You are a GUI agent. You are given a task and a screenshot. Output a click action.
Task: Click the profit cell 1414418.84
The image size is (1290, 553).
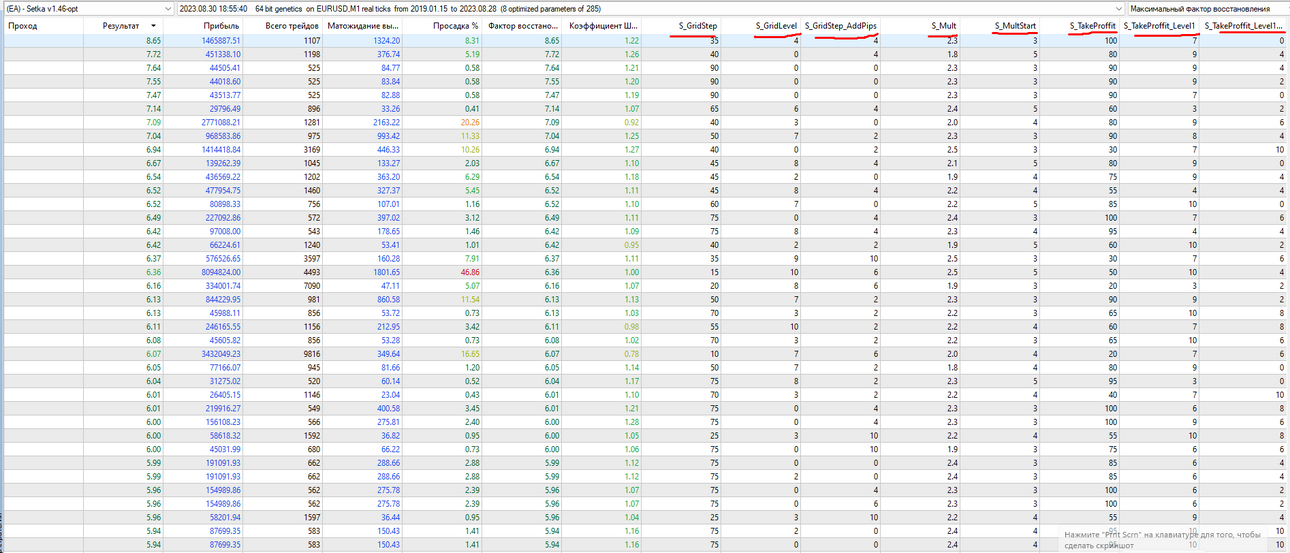click(217, 148)
